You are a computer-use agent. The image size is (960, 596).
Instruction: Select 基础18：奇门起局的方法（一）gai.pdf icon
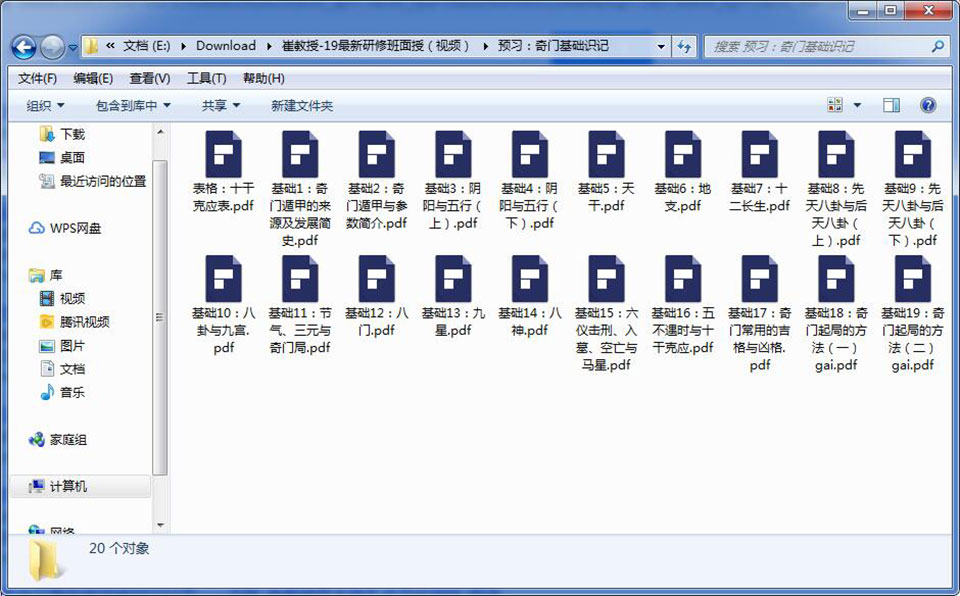[x=836, y=279]
